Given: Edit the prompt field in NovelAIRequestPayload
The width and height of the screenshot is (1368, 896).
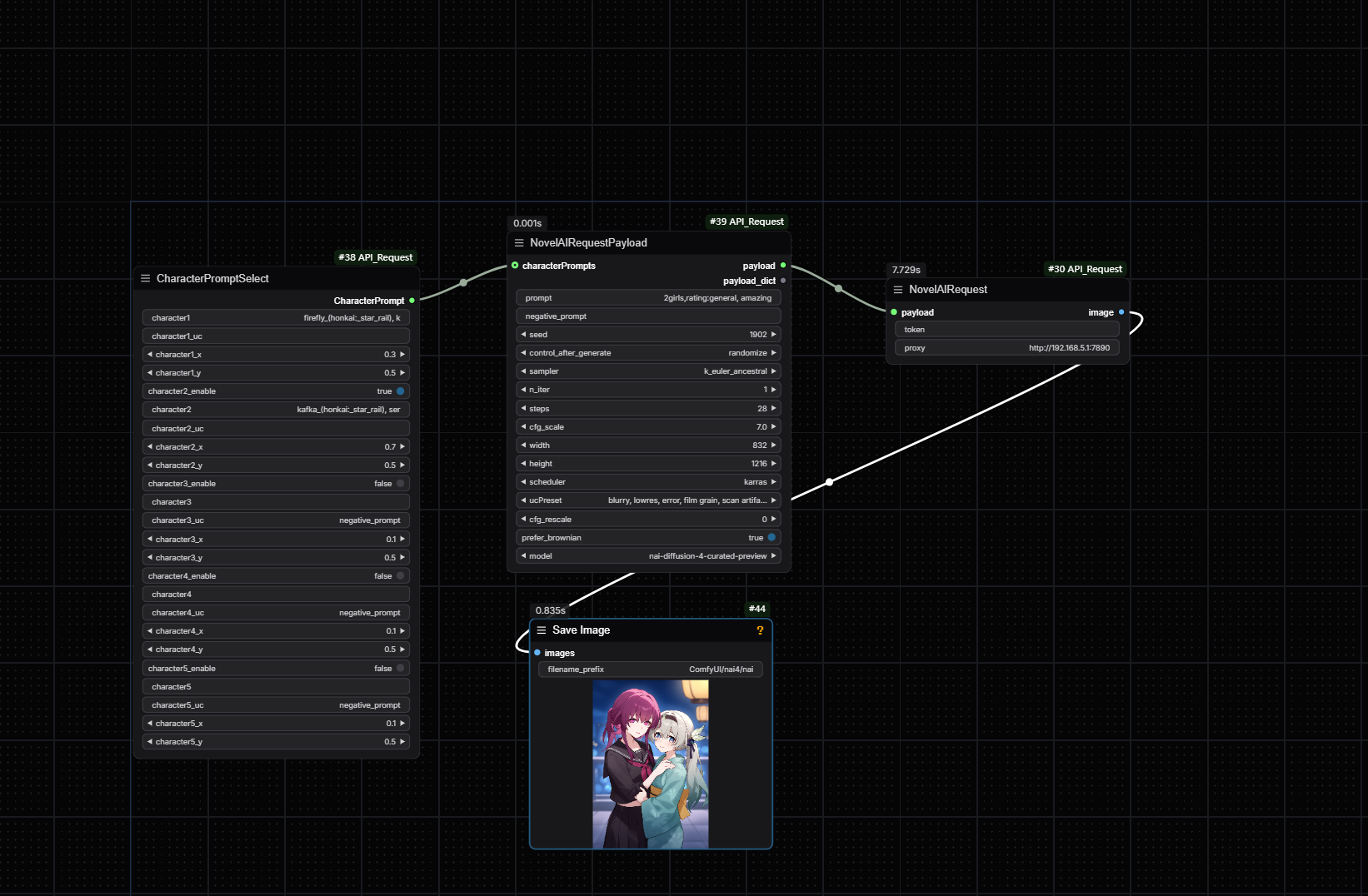Looking at the screenshot, I should (x=648, y=298).
